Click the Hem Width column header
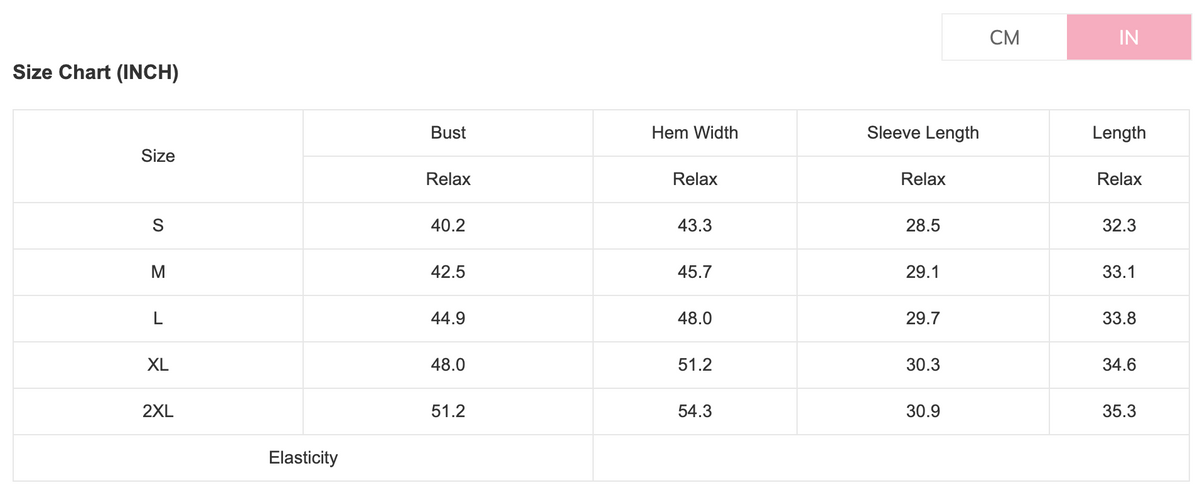 point(695,133)
